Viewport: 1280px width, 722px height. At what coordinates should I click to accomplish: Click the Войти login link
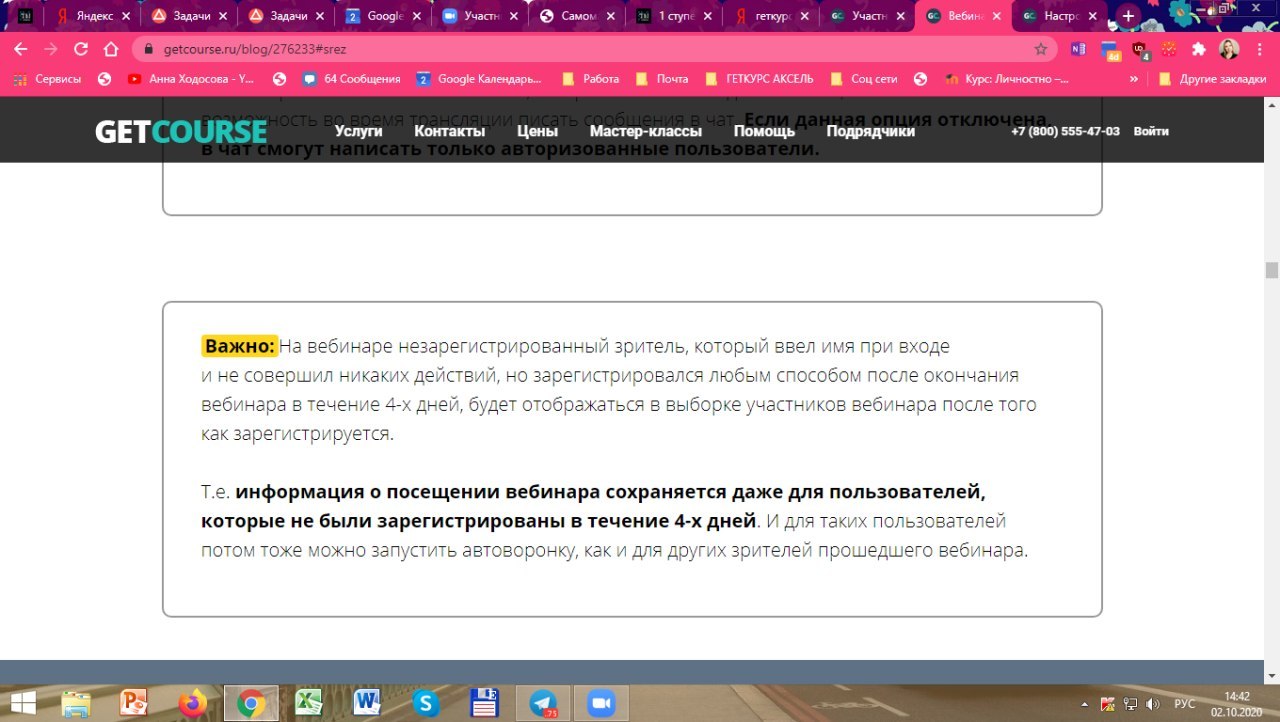click(1151, 131)
